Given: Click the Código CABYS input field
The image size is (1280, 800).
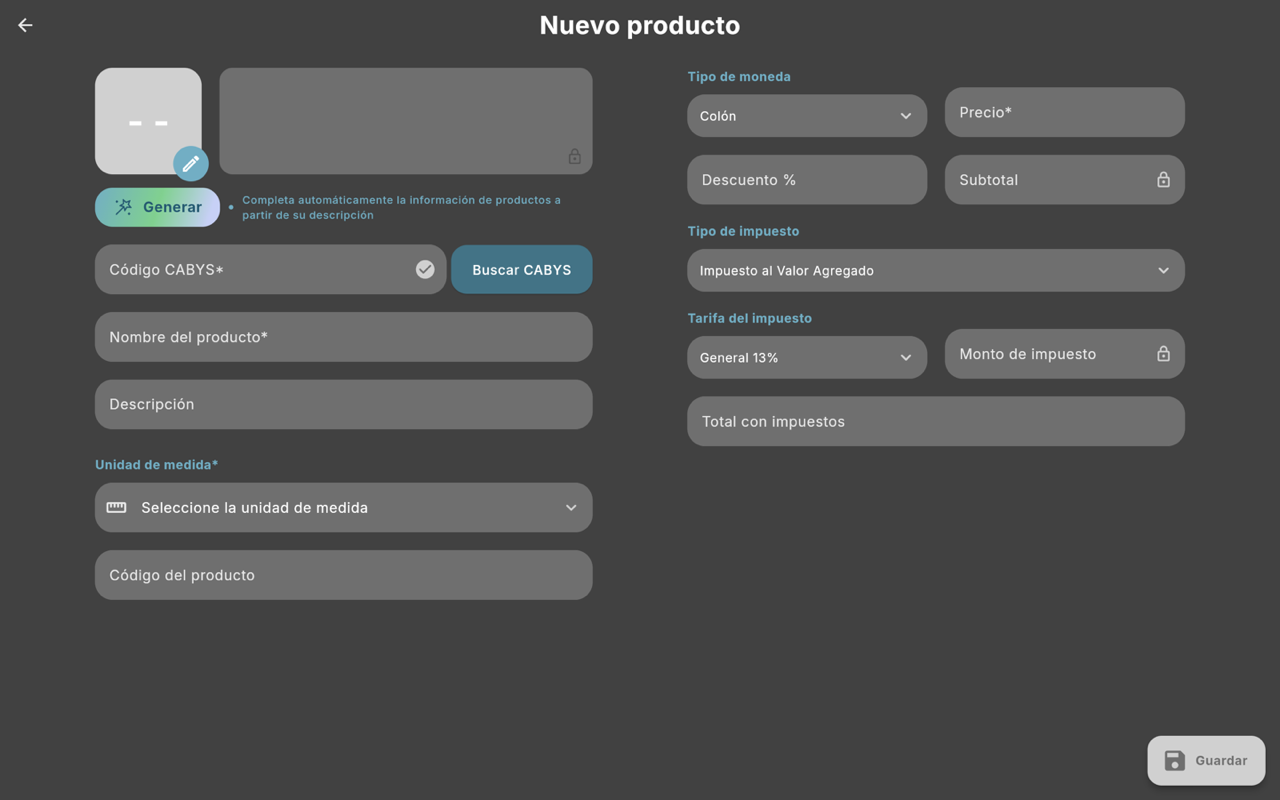Looking at the screenshot, I should coord(270,270).
